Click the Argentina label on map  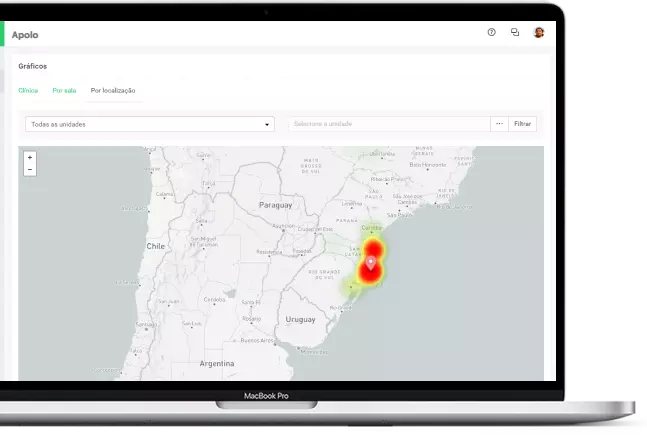(217, 364)
